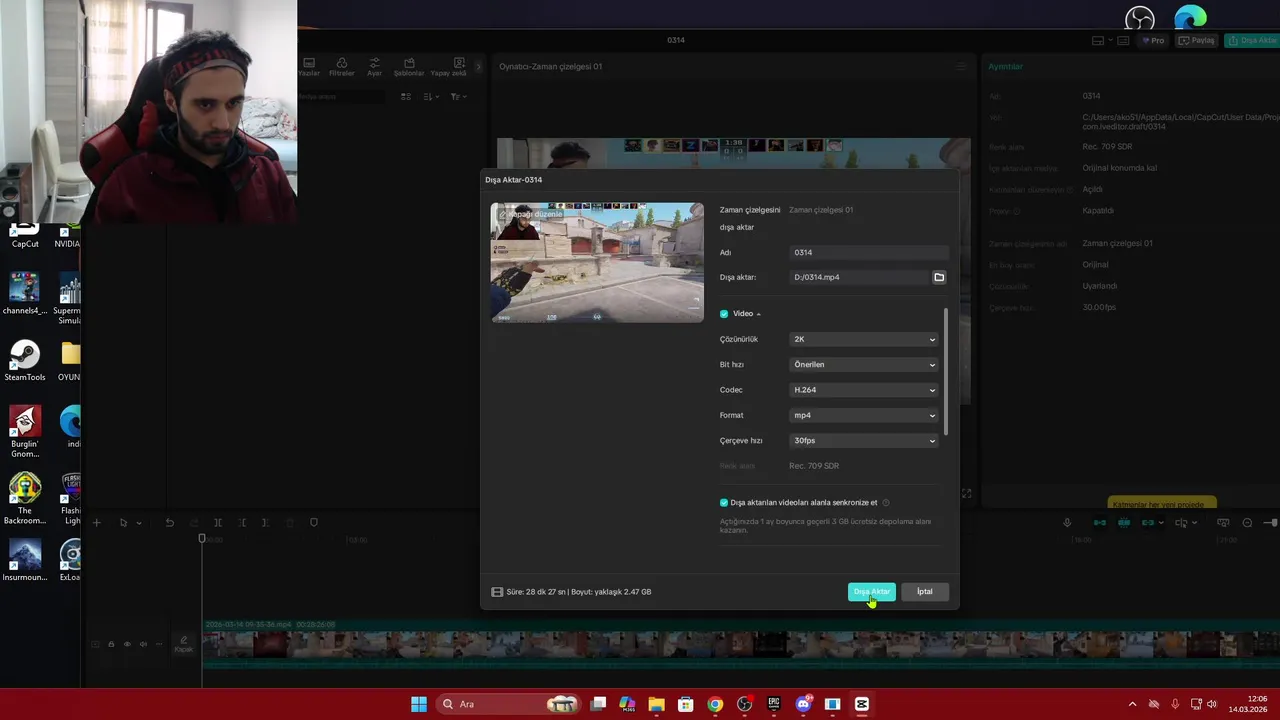Click top-right Dışa Aktar header button
This screenshot has width=1280, height=720.
pos(1253,41)
